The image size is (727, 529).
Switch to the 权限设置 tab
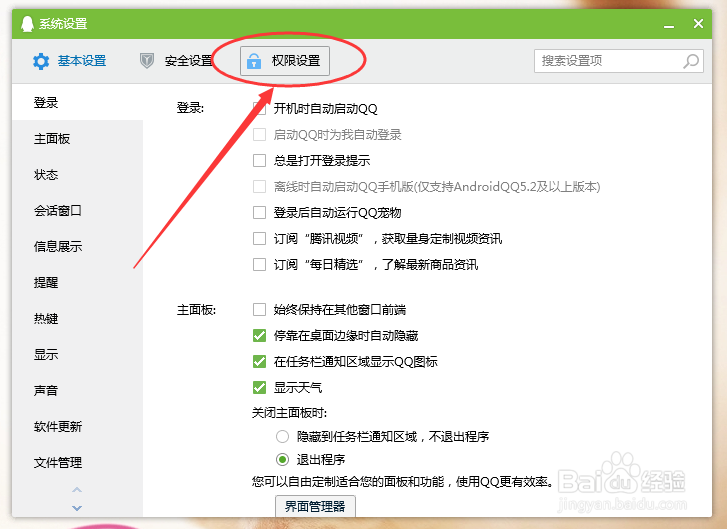[x=285, y=61]
